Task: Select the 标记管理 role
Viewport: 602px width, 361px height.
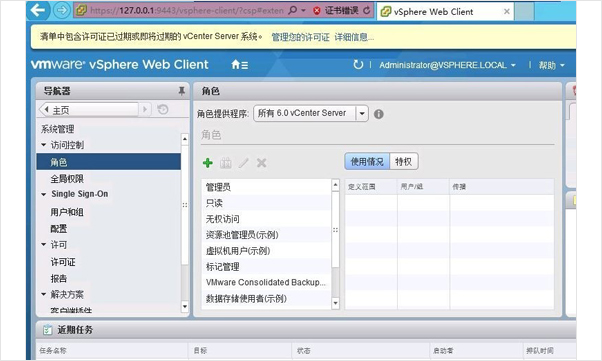Action: tap(266, 267)
